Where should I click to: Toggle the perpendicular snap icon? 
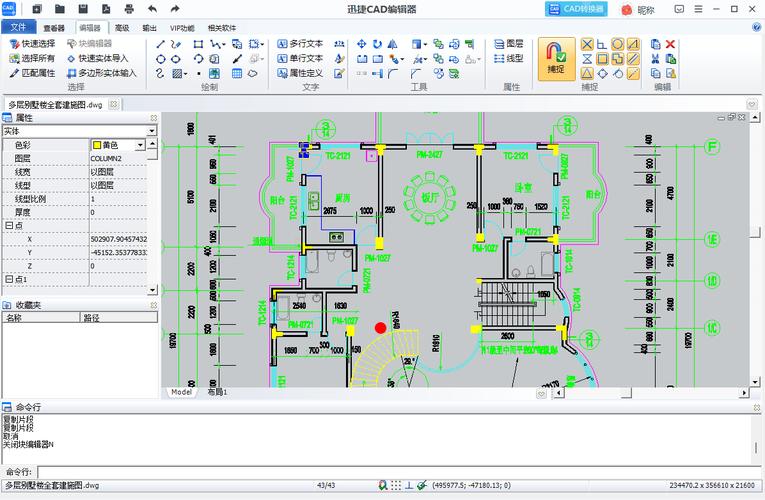click(x=603, y=44)
